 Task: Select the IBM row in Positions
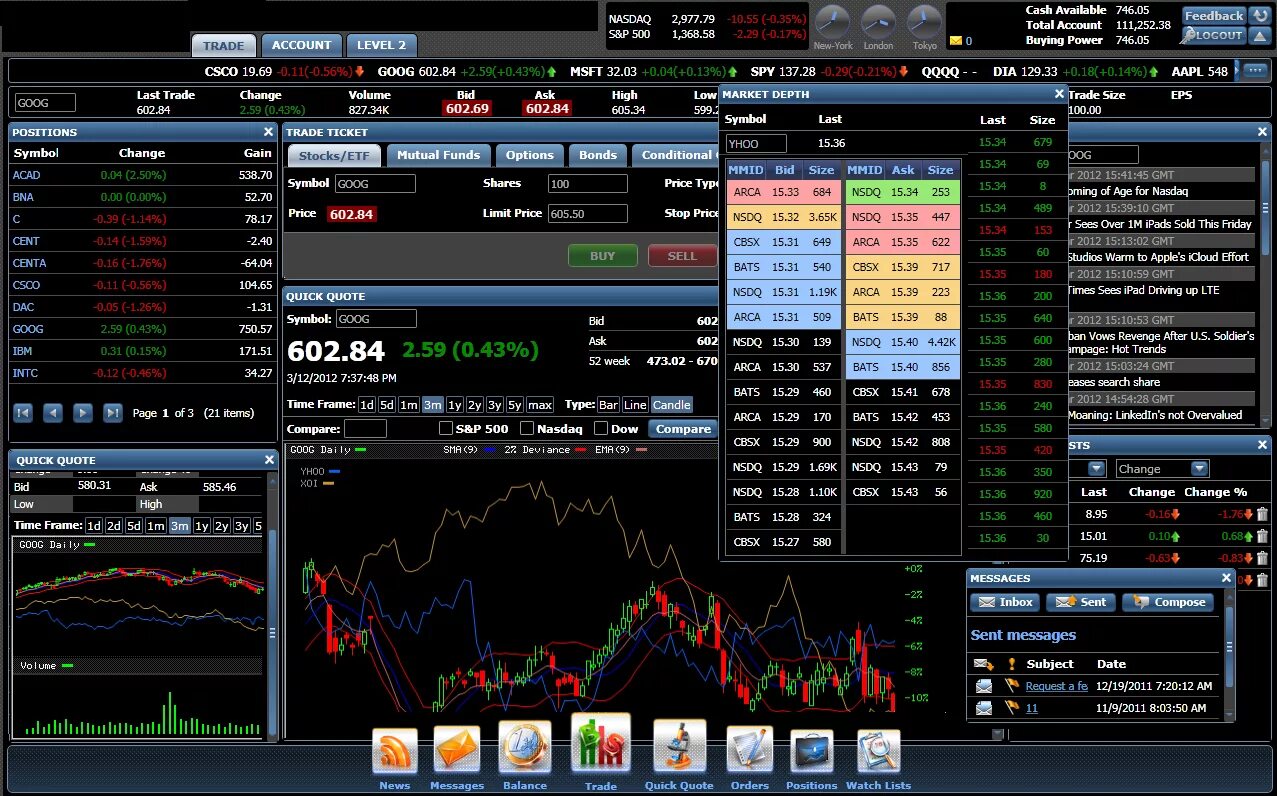click(x=142, y=351)
